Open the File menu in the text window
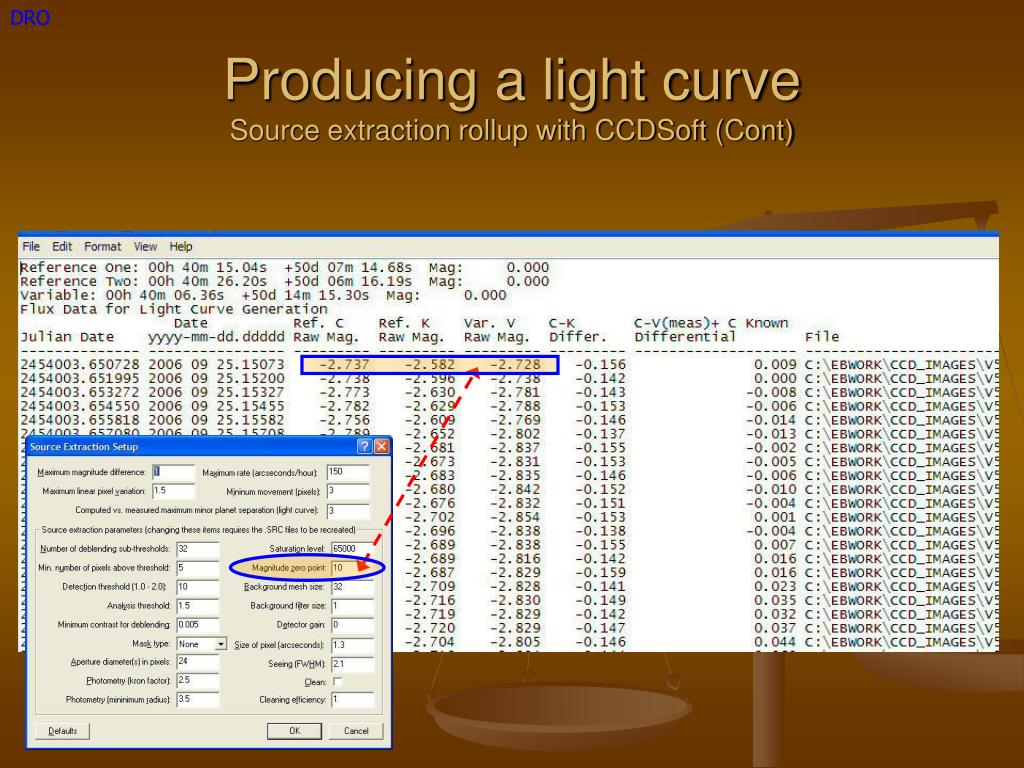This screenshot has width=1024, height=768. pyautogui.click(x=31, y=247)
